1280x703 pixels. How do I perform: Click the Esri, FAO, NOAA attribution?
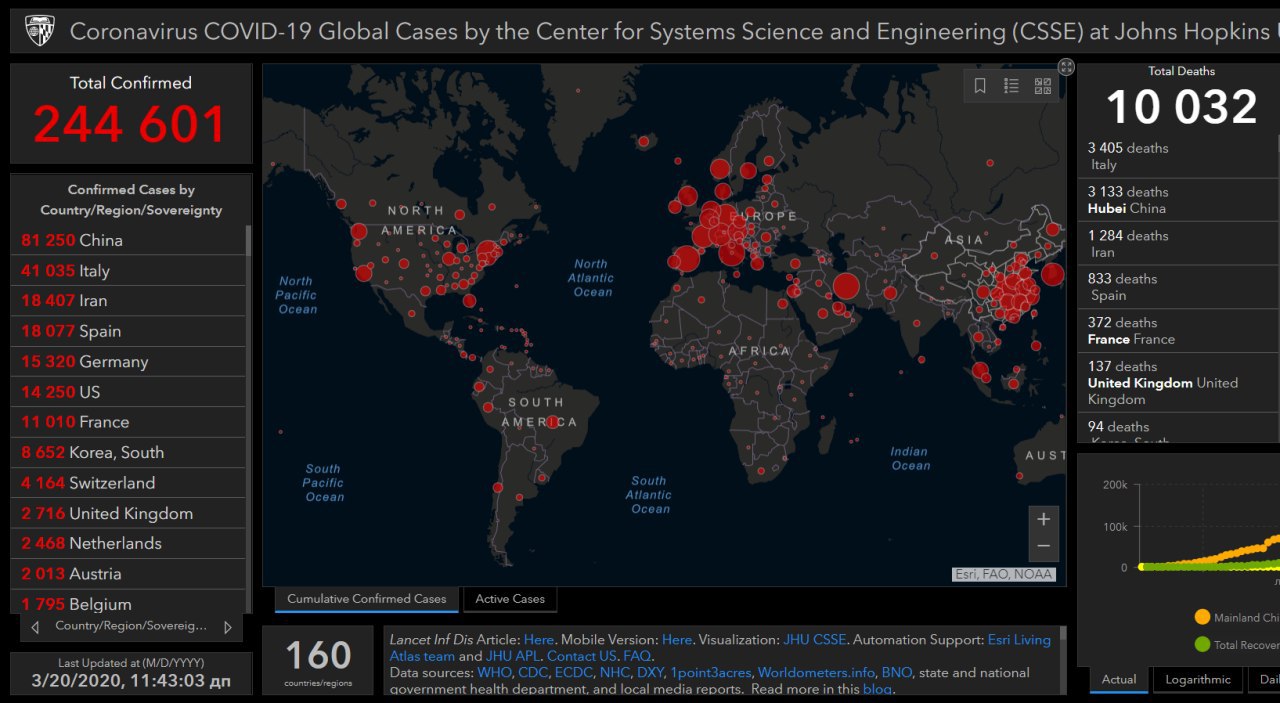(x=1004, y=574)
